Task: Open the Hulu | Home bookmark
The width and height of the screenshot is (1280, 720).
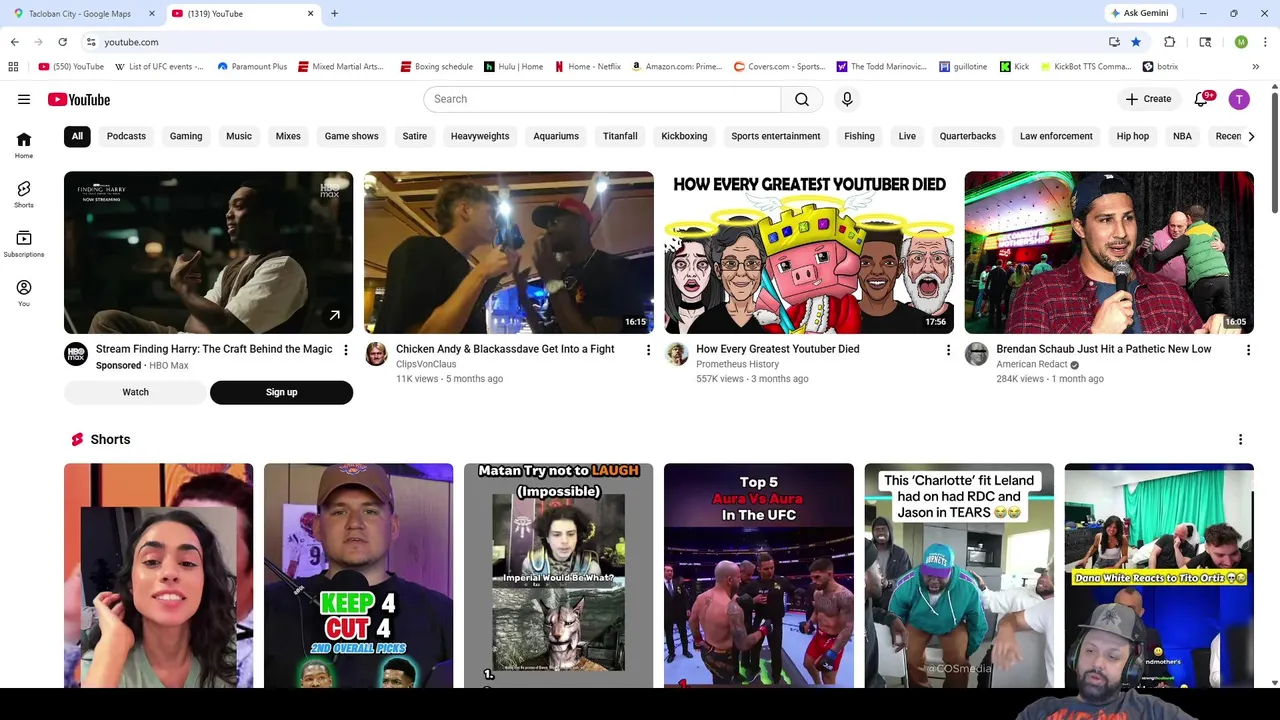Action: [x=513, y=67]
